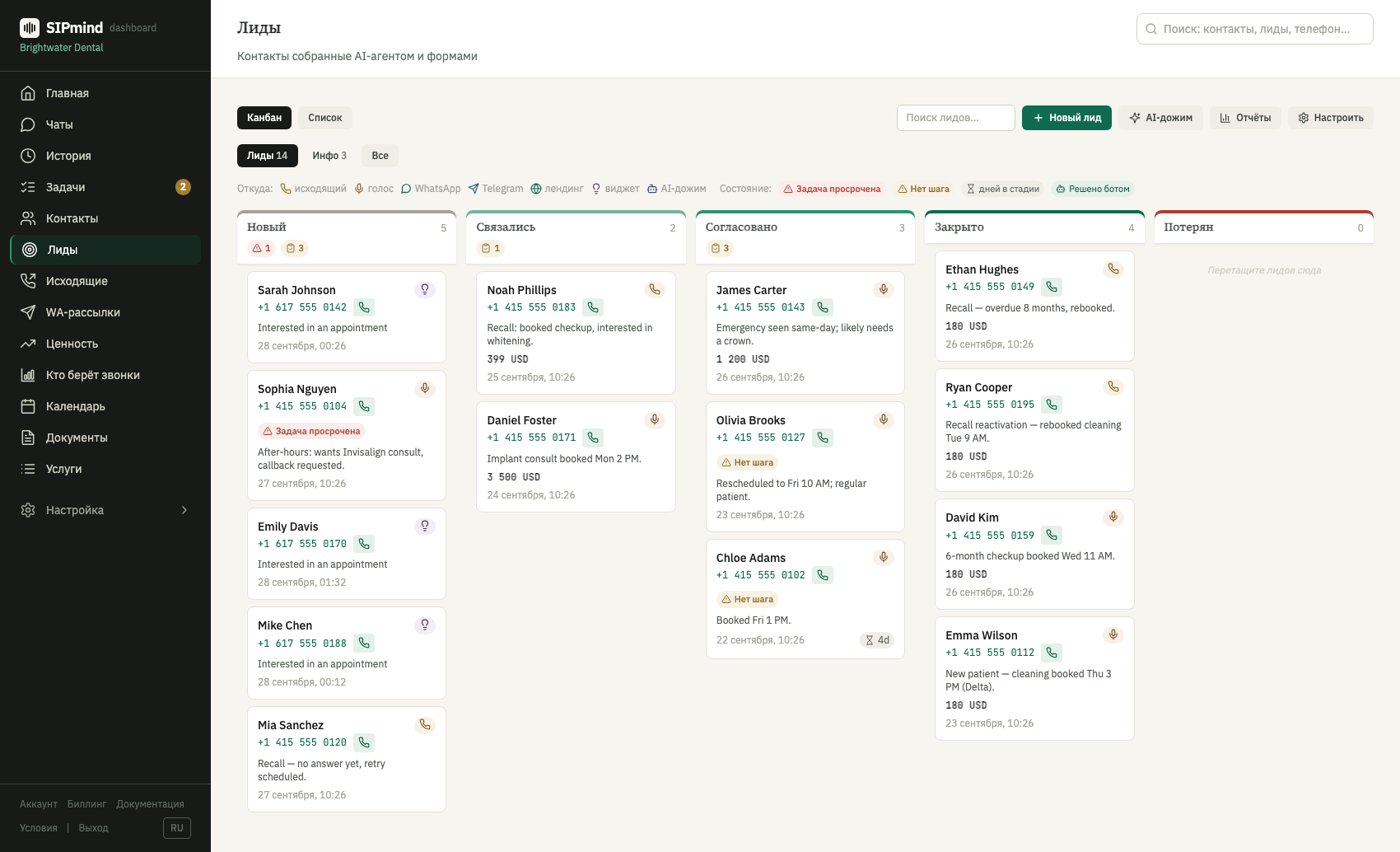Image resolution: width=1400 pixels, height=852 pixels.
Task: Click source icon on Ryan Cooper card
Action: (1113, 386)
